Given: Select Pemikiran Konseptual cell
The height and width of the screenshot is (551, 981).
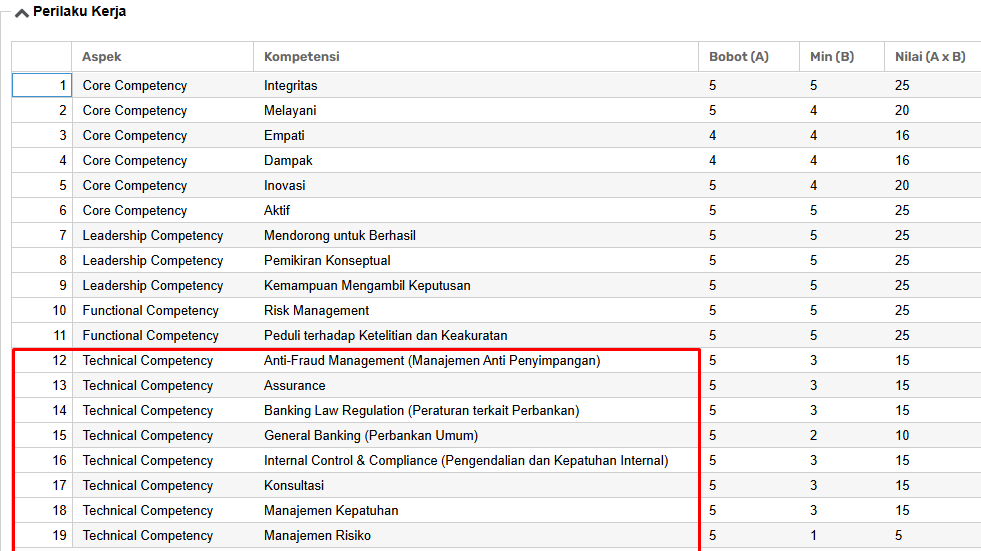Looking at the screenshot, I should (475, 260).
